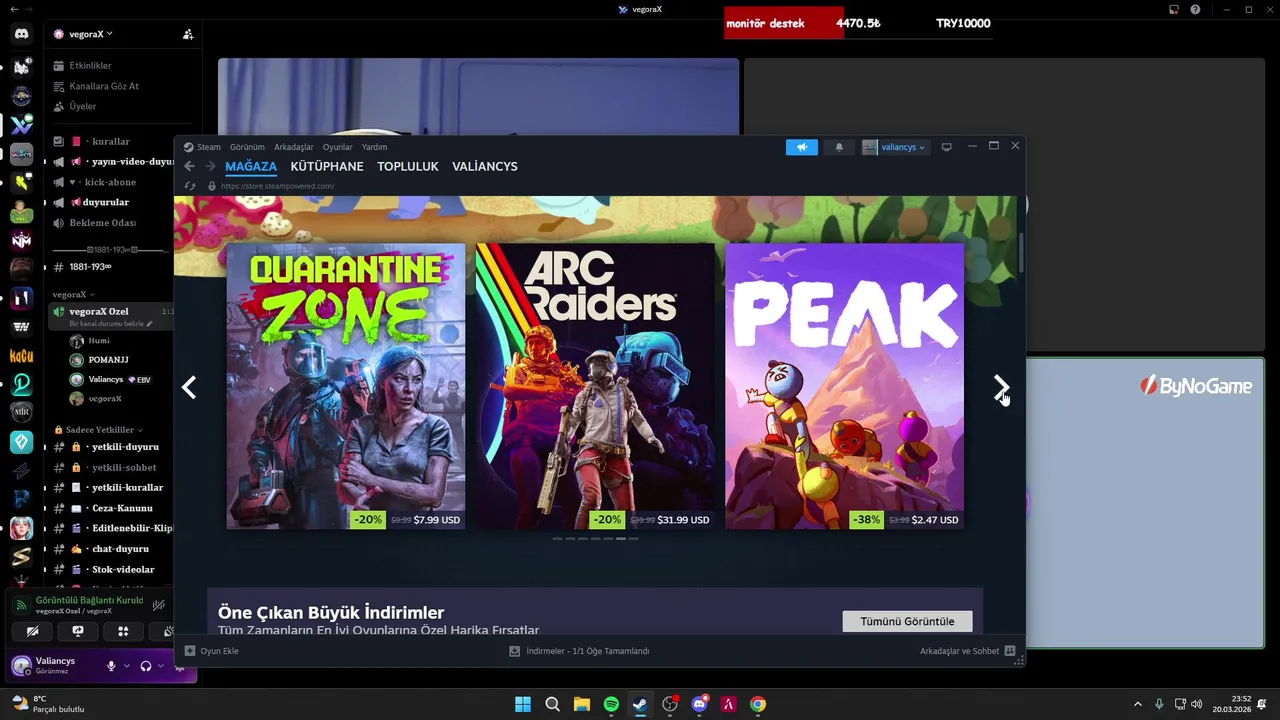Show hidden system tray icons
Image resolution: width=1280 pixels, height=720 pixels.
(1137, 704)
